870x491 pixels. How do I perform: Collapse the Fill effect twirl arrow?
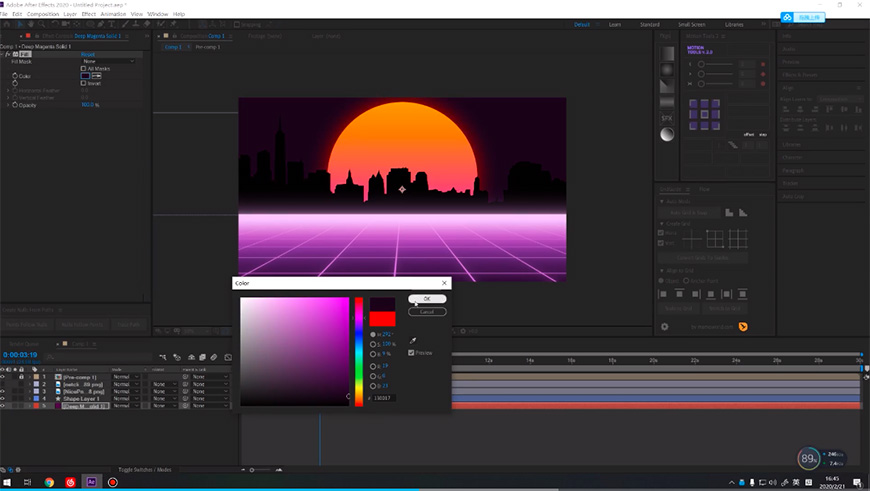(2, 54)
